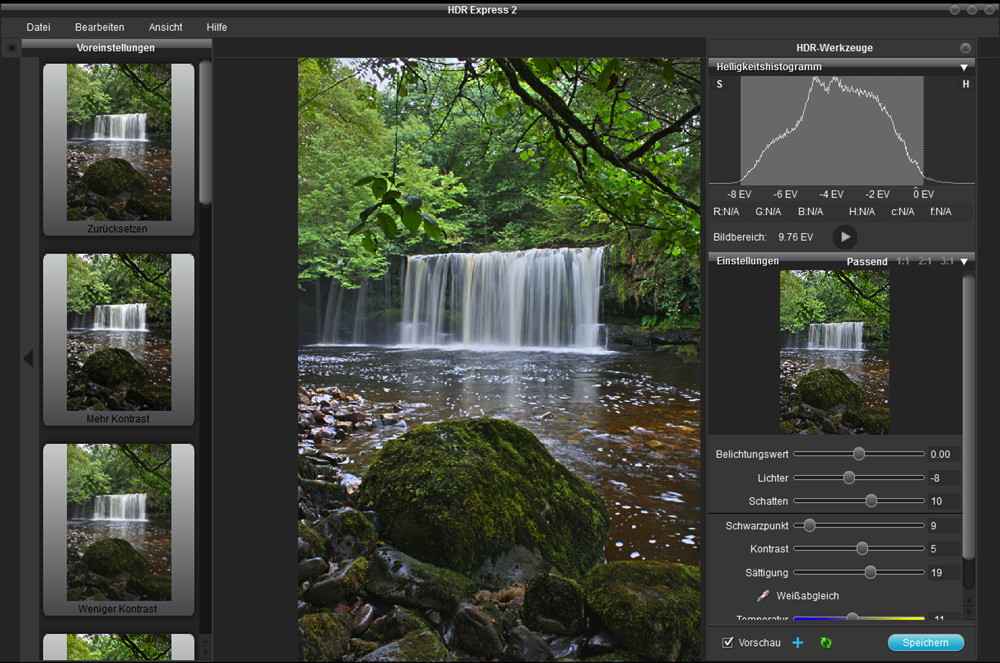Screen dimensions: 1000x663
Task: Click the settings panel vertical scrollbar
Action: click(968, 418)
